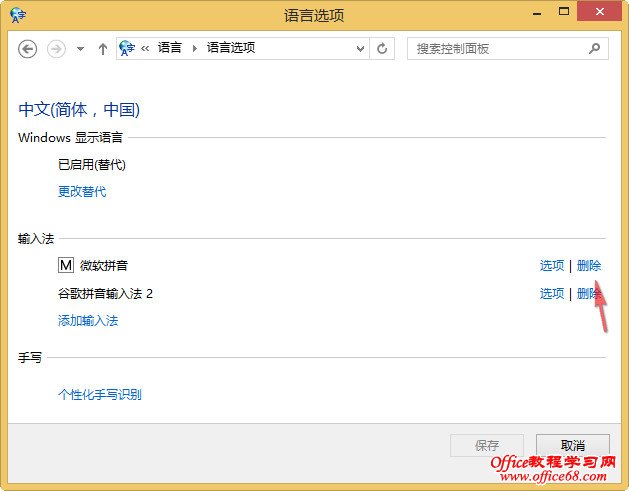This screenshot has width=629, height=491.
Task: Open the 语言 breadcrumb
Action: click(x=170, y=48)
